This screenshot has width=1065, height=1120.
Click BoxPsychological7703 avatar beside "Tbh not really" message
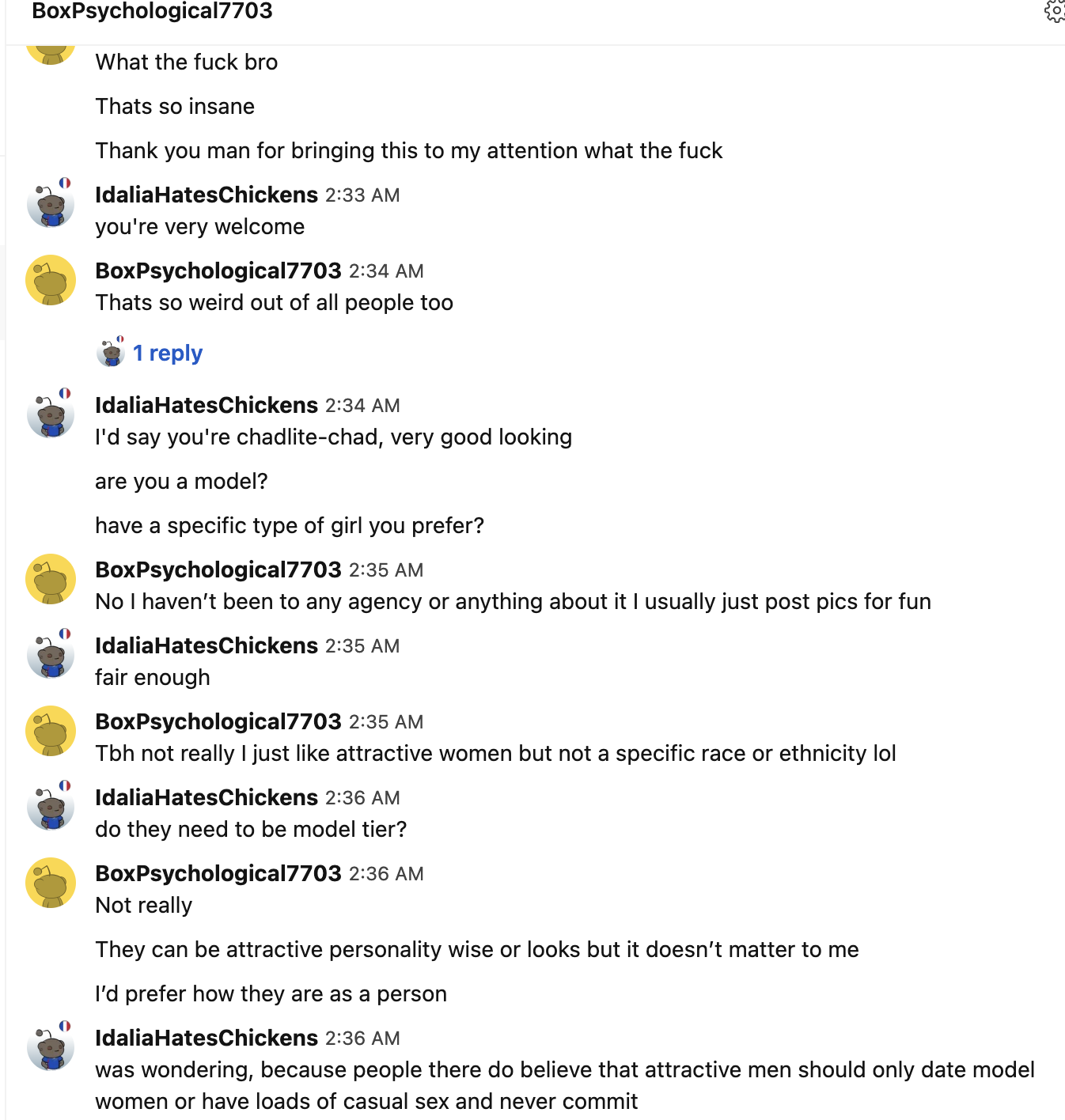51,731
